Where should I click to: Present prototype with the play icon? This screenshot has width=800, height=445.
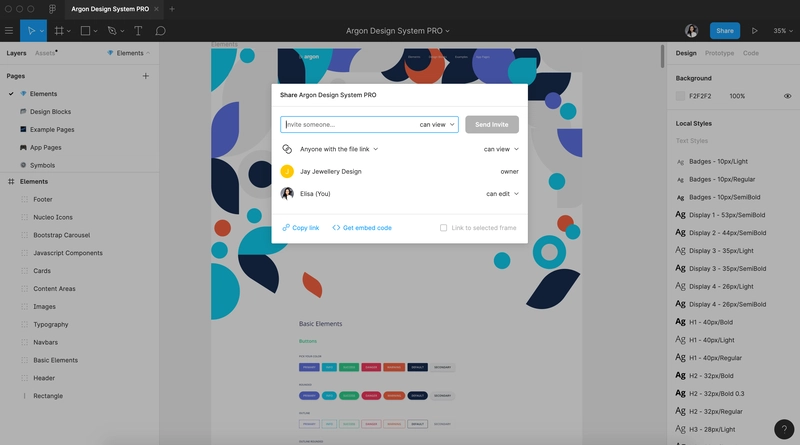click(x=754, y=31)
